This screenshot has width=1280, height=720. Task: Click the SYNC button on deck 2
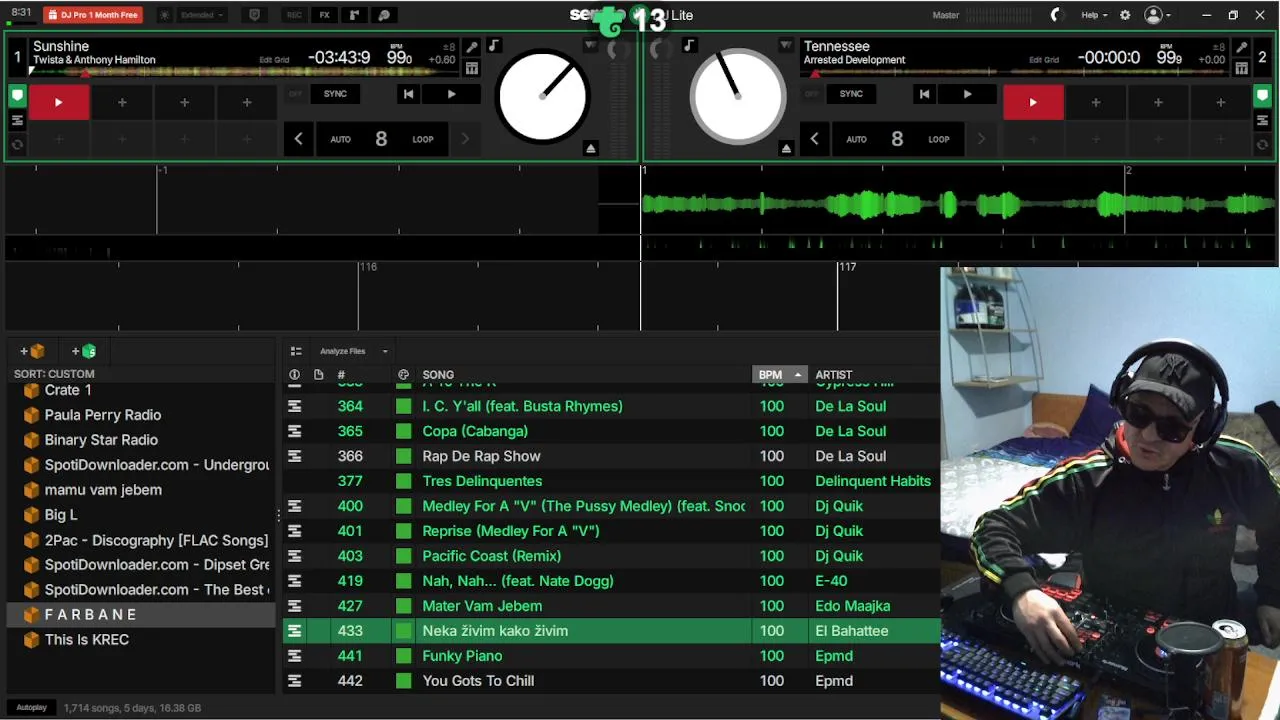coord(851,94)
